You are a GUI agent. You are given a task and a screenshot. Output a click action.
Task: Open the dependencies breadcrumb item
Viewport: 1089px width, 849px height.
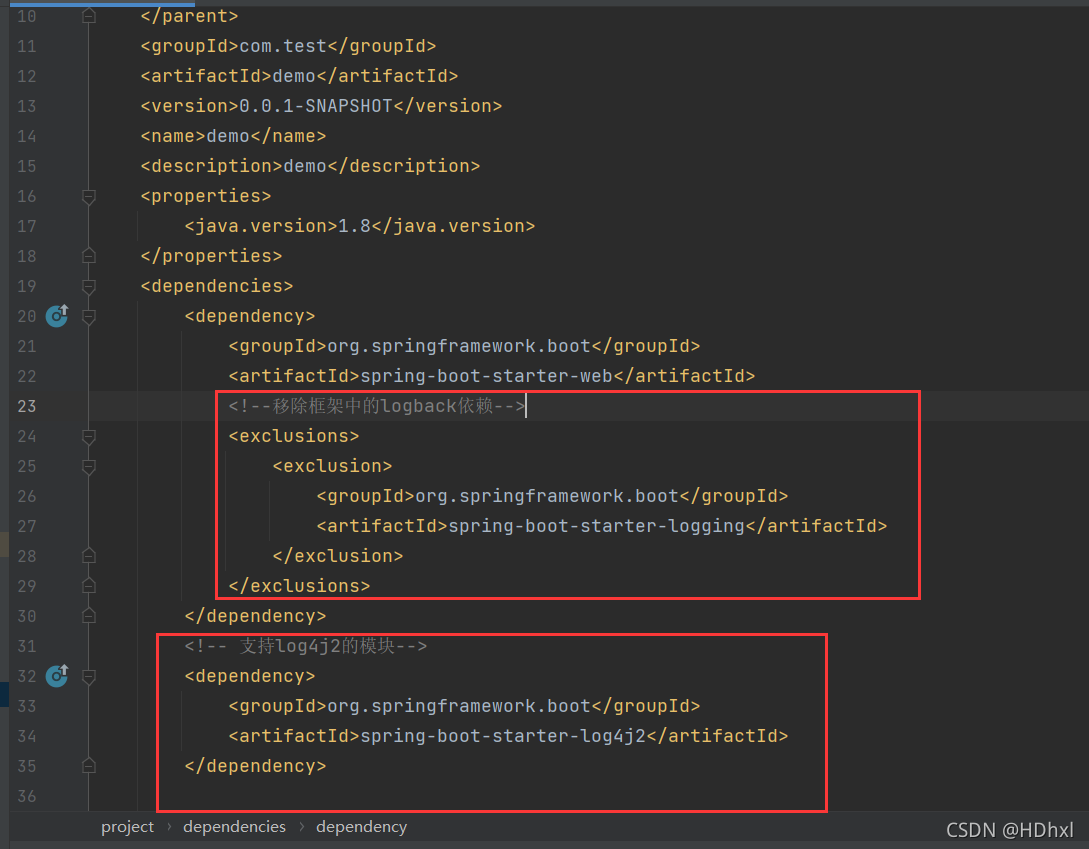[234, 827]
